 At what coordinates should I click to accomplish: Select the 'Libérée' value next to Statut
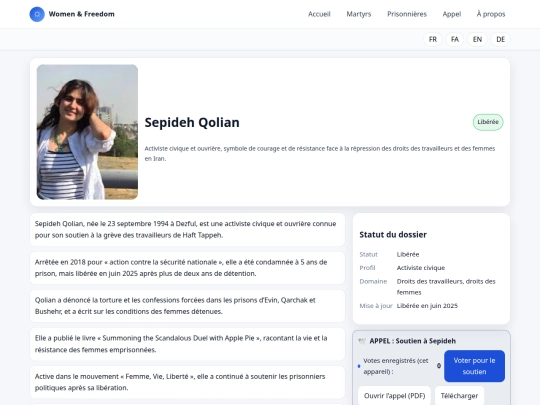[x=408, y=255]
